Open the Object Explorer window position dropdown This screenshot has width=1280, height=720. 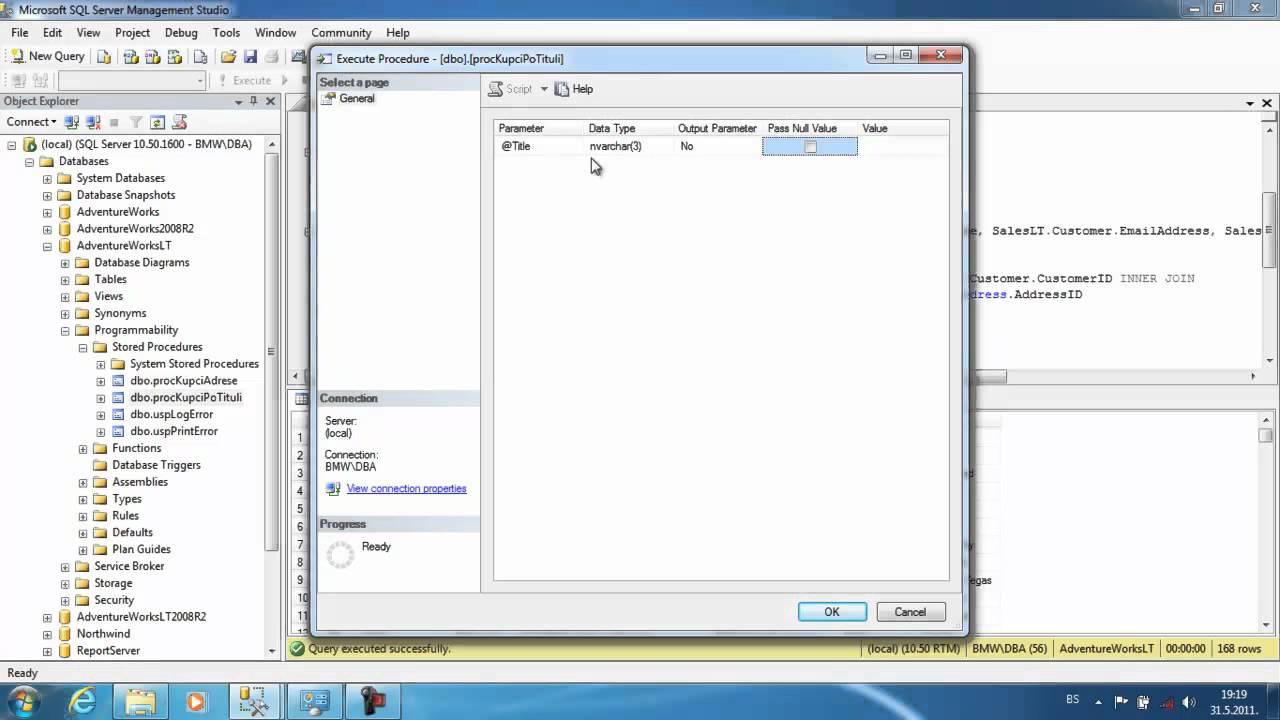(x=238, y=101)
